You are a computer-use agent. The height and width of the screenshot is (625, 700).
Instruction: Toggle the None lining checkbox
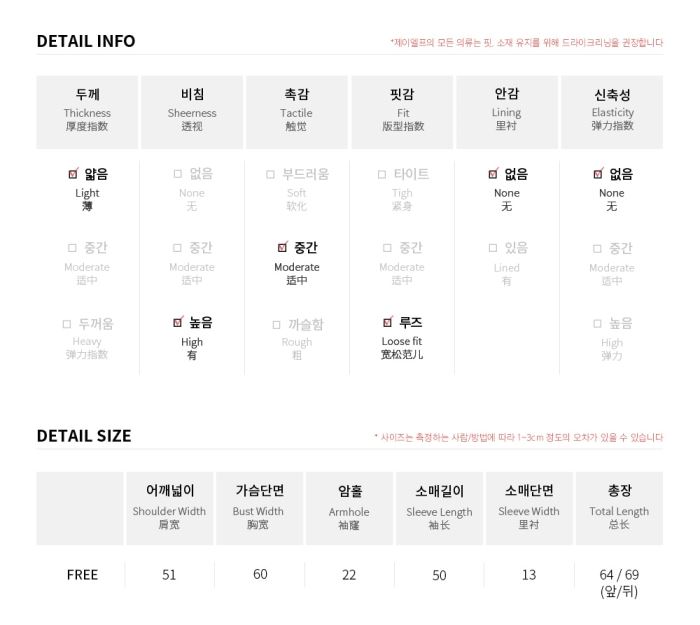click(x=493, y=174)
